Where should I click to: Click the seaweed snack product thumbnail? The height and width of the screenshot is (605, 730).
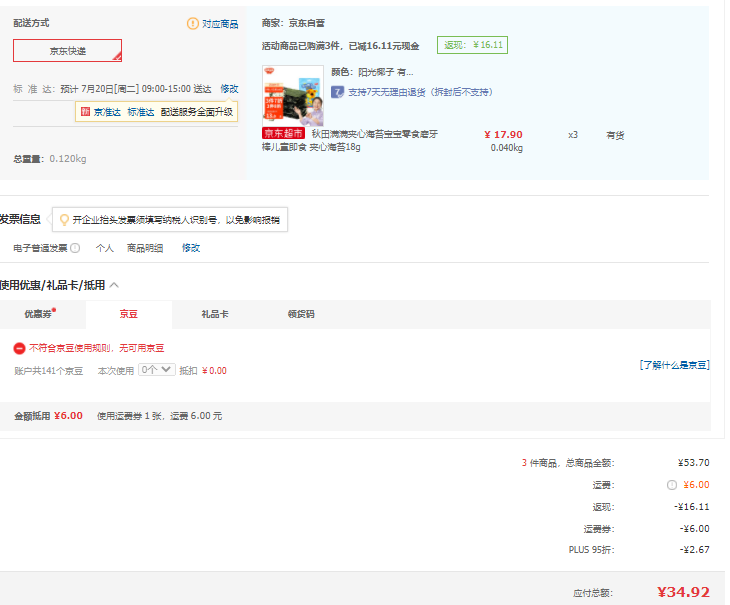pyautogui.click(x=292, y=96)
